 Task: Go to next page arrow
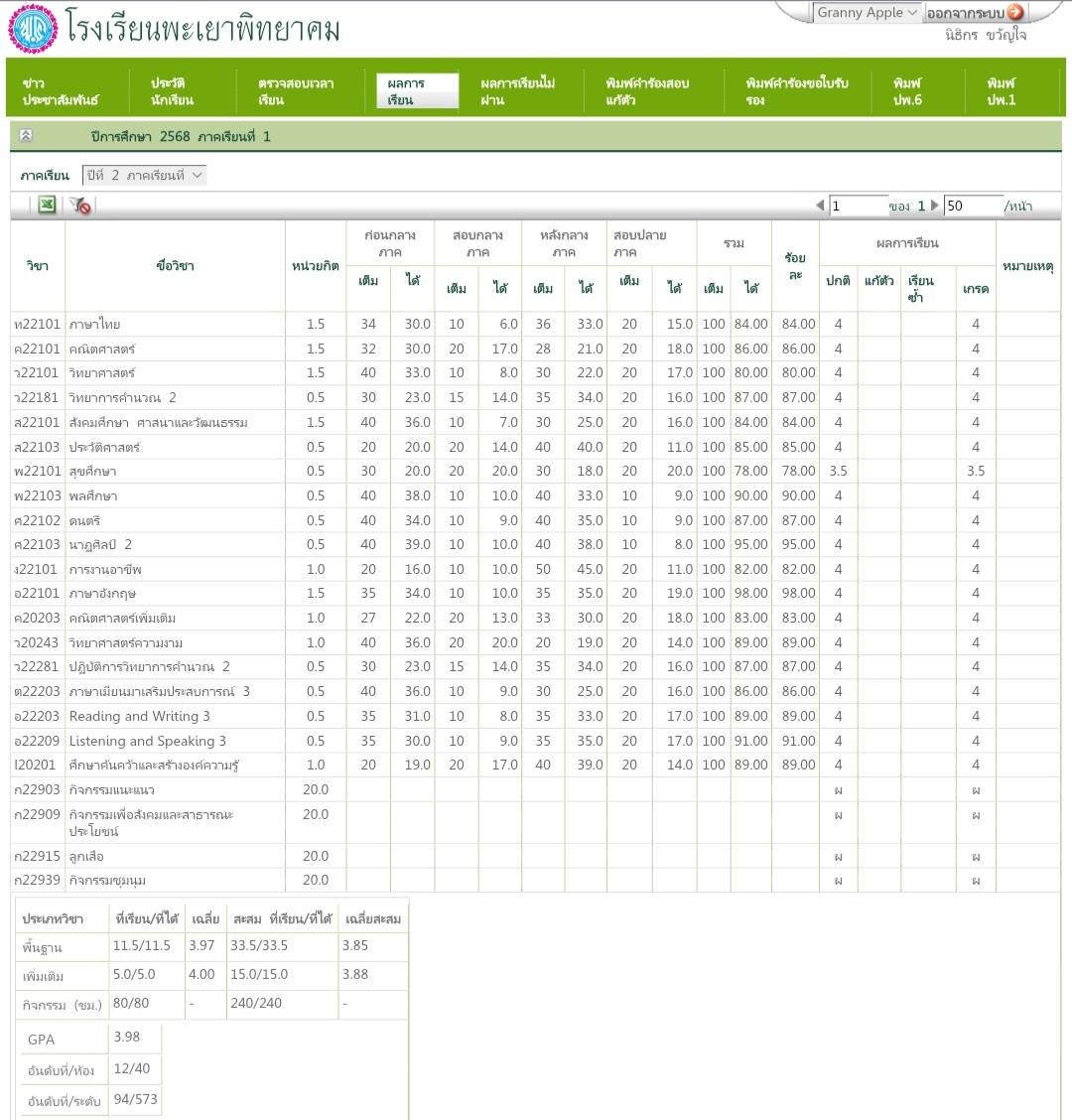coord(934,206)
